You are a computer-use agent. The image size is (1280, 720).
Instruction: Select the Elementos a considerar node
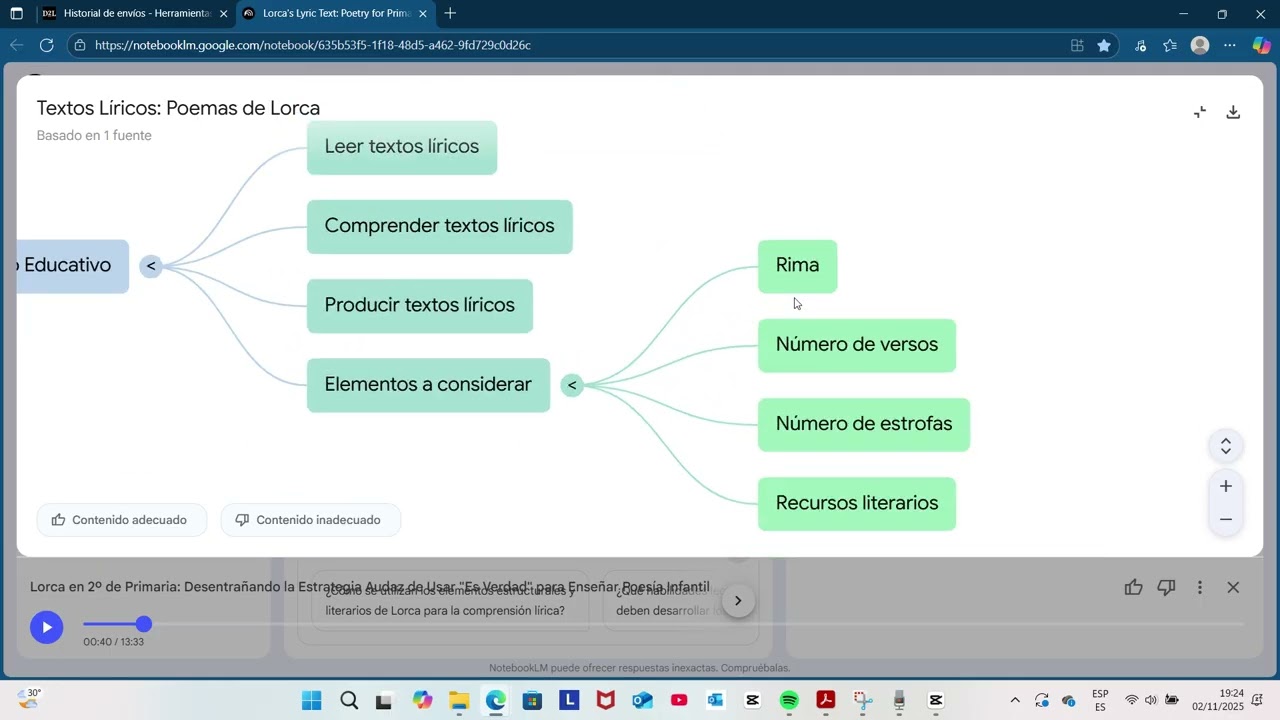428,385
